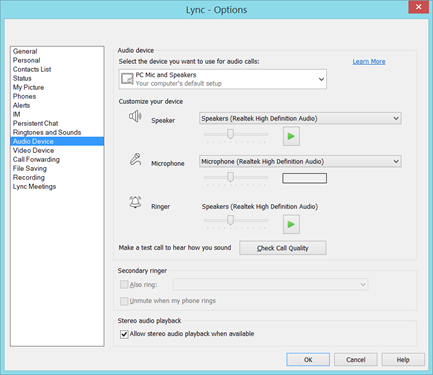Screen dimensions: 433x375
Task: Confirm settings with the OK button
Action: pos(308,360)
